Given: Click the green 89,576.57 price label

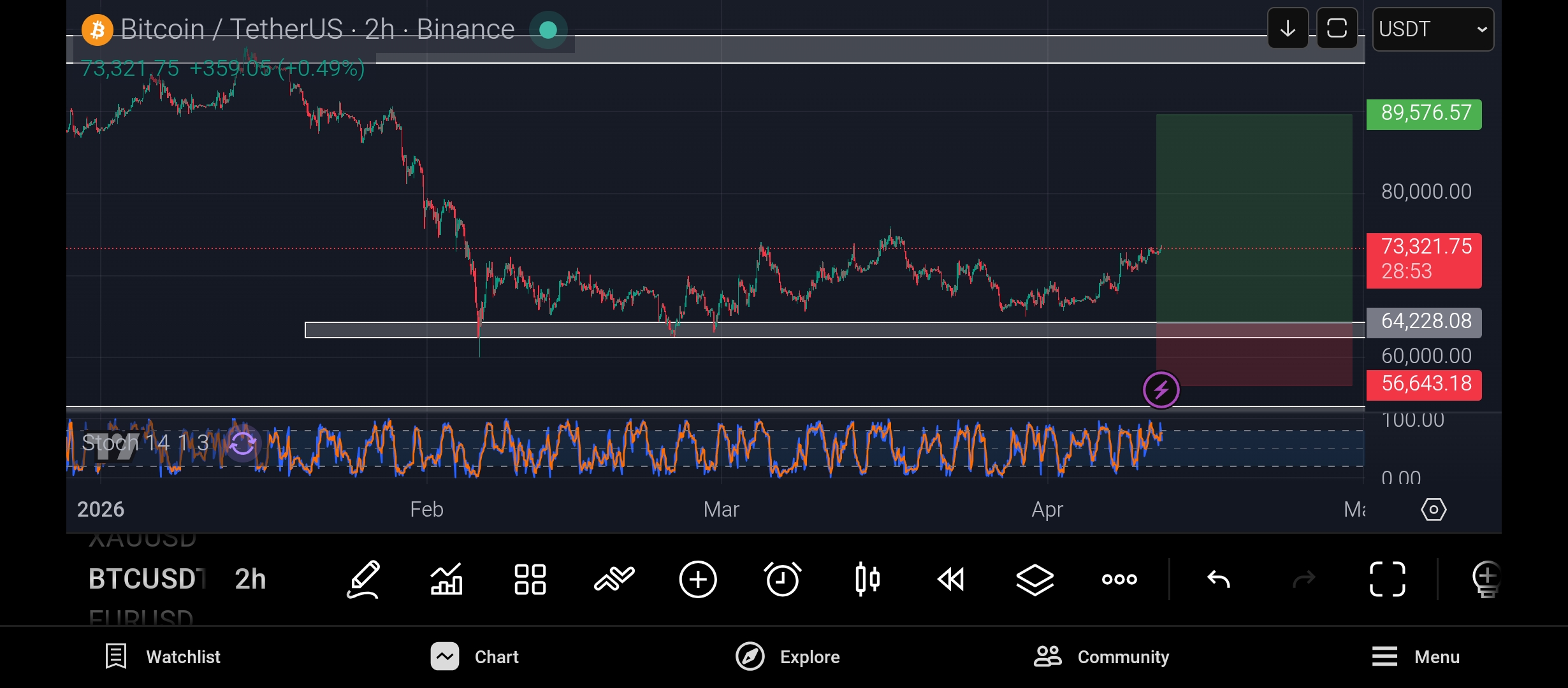Looking at the screenshot, I should pos(1424,114).
